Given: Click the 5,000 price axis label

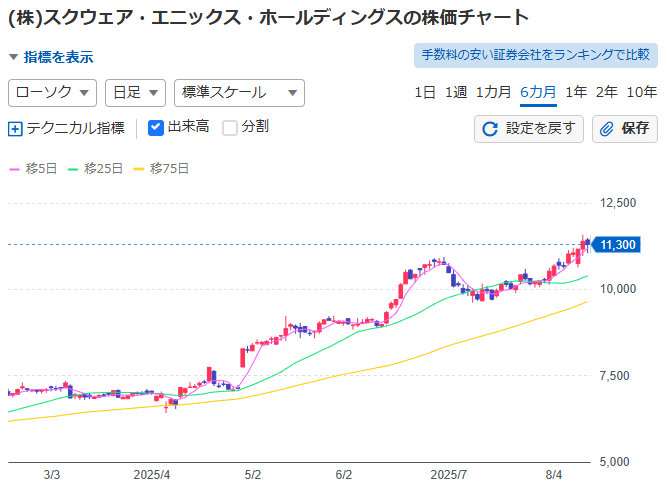Looking at the screenshot, I should point(614,461).
